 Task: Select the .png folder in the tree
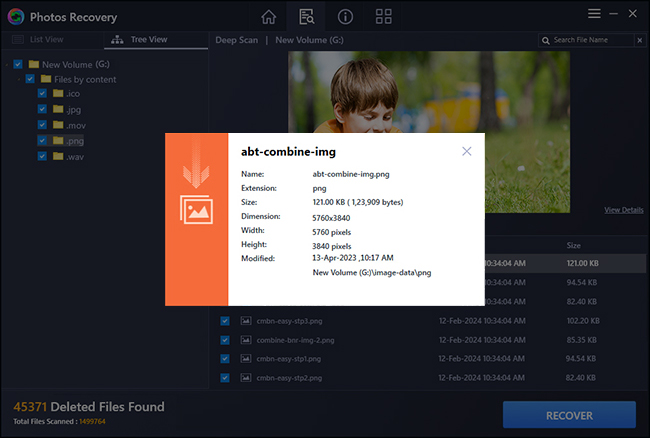coord(75,141)
